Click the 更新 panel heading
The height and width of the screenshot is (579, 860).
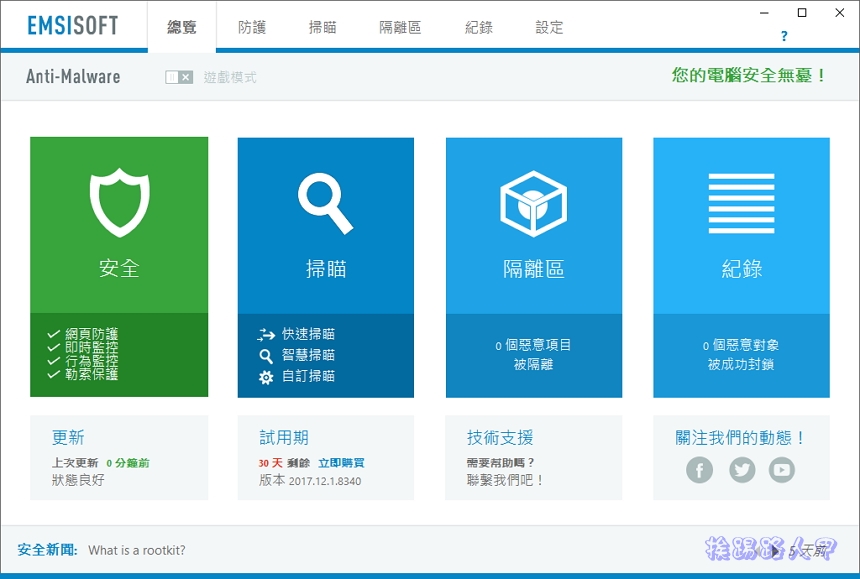pos(68,438)
